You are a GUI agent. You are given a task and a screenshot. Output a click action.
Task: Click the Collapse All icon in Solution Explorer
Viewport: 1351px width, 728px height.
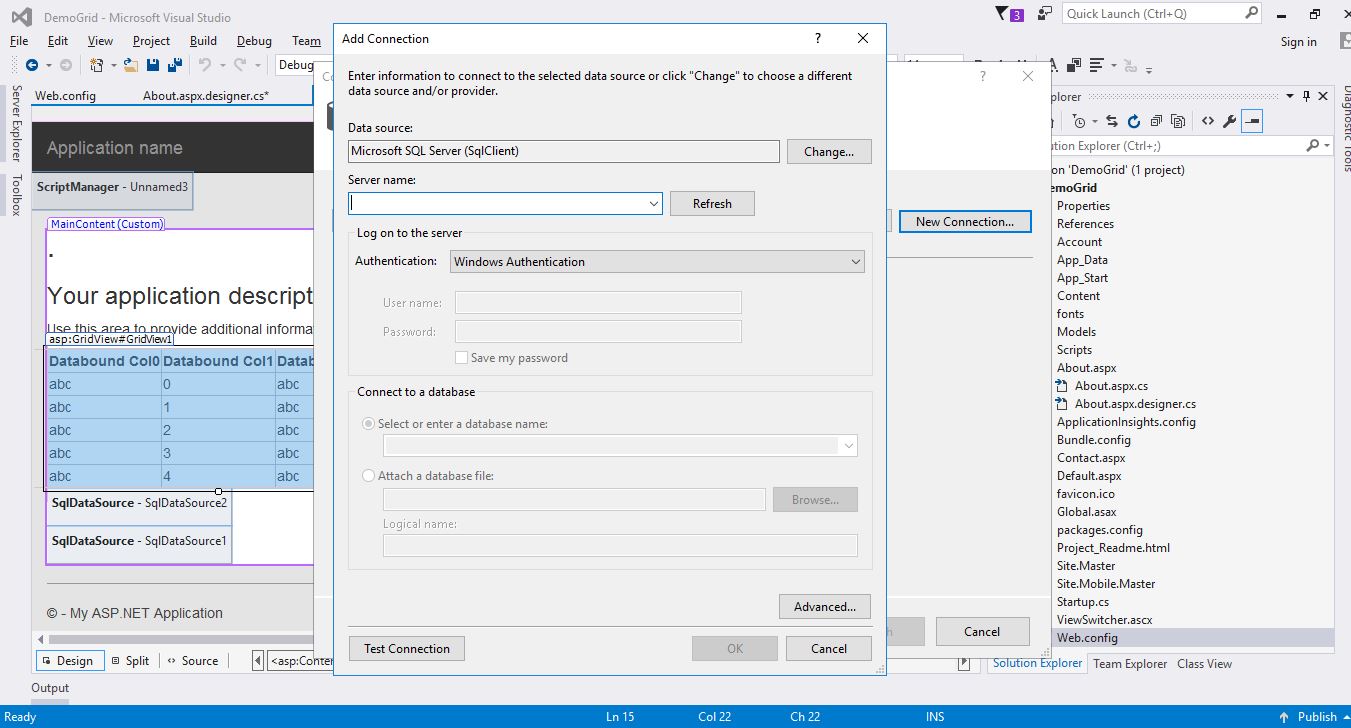(1156, 121)
